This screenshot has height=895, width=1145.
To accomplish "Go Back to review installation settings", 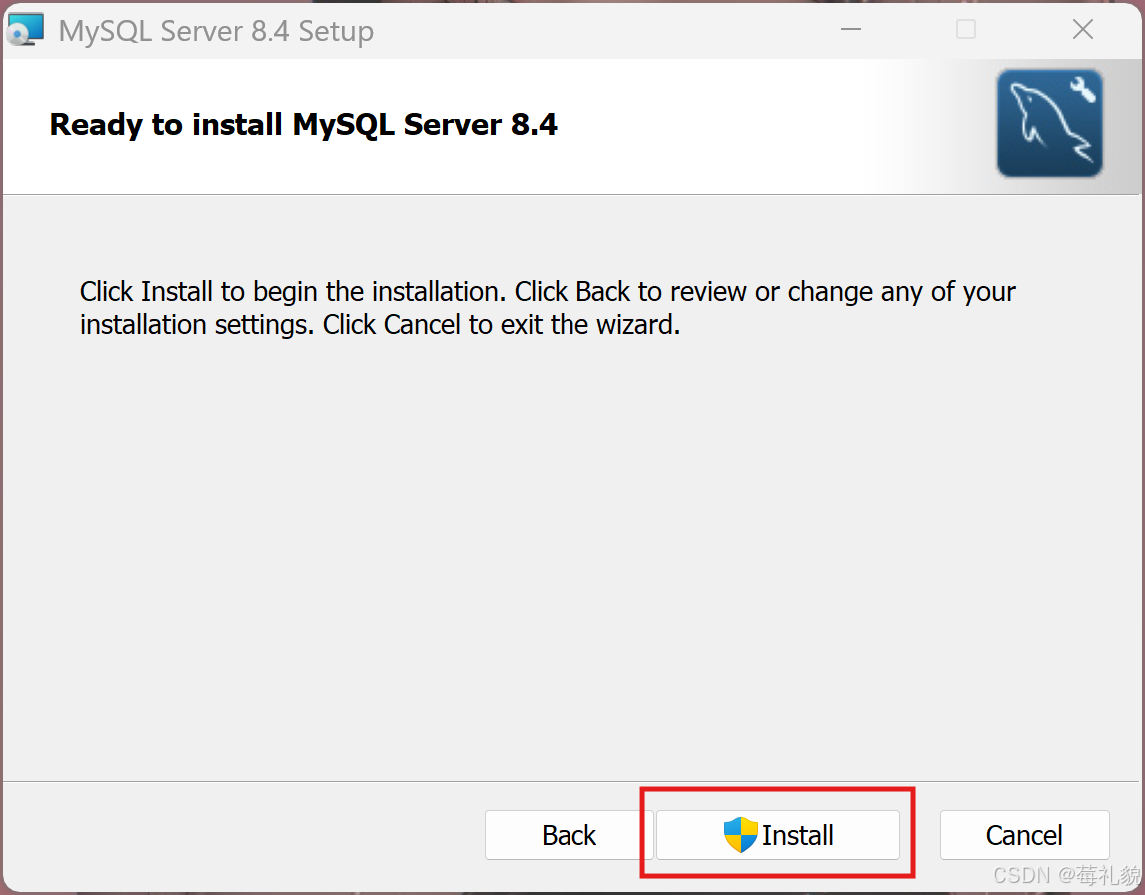I will coord(569,834).
